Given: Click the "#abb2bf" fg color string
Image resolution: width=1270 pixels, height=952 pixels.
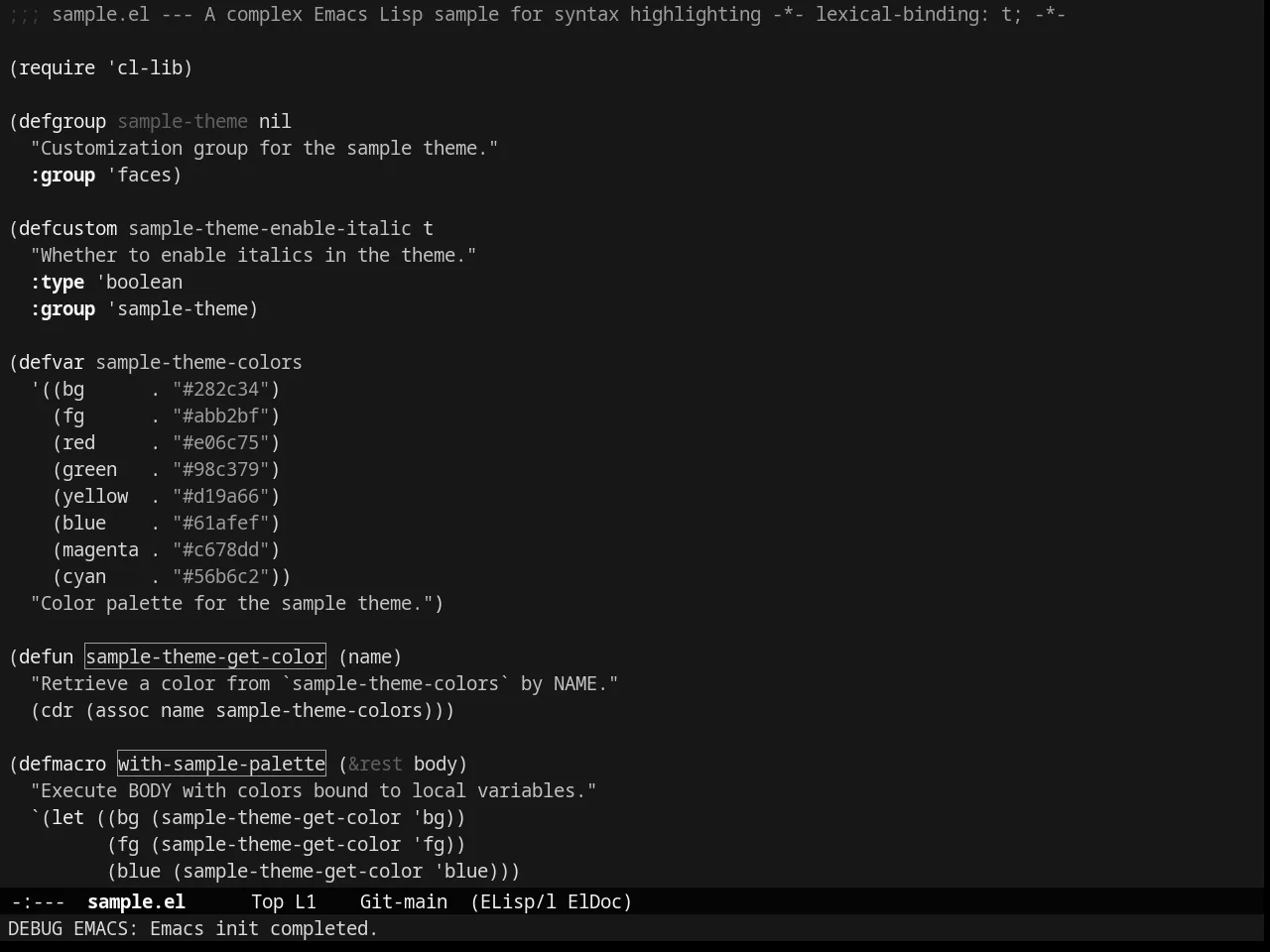Looking at the screenshot, I should [221, 416].
